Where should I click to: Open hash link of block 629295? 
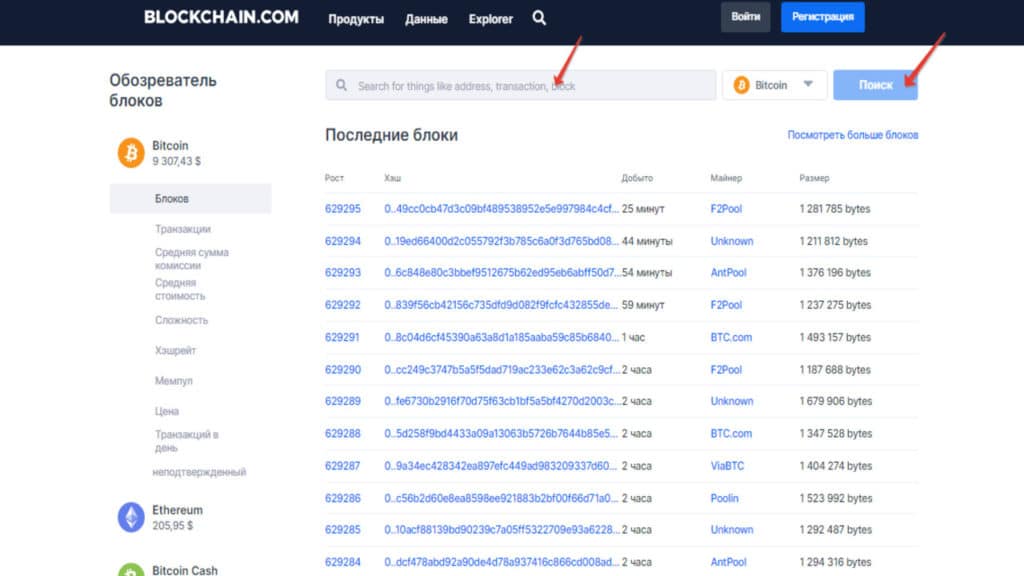[x=502, y=209]
